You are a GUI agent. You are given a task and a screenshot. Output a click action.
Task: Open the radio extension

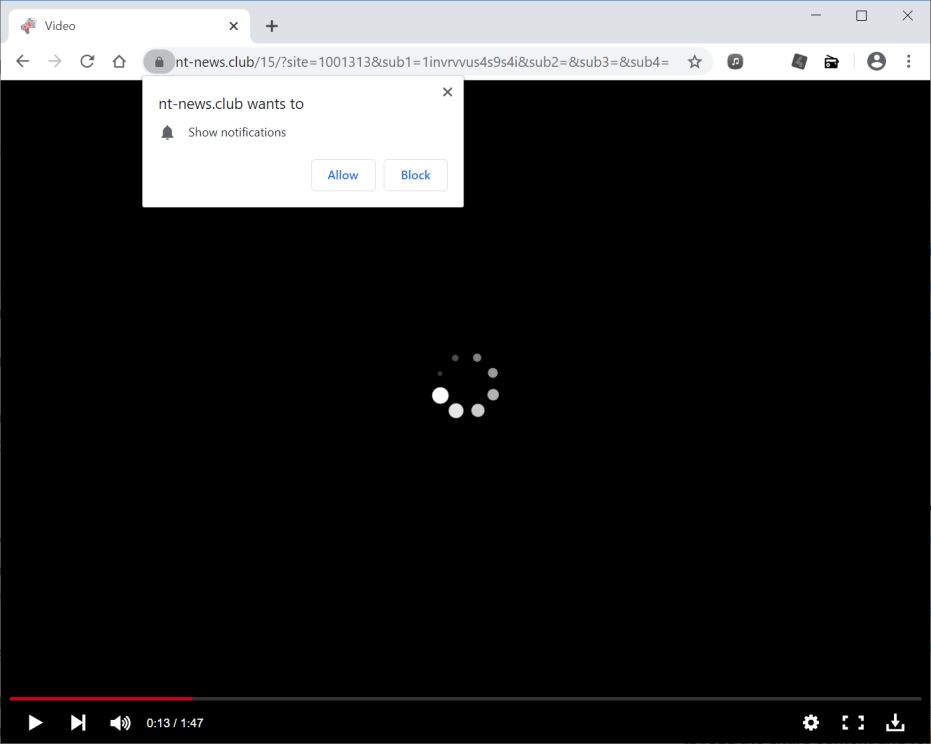[x=831, y=61]
